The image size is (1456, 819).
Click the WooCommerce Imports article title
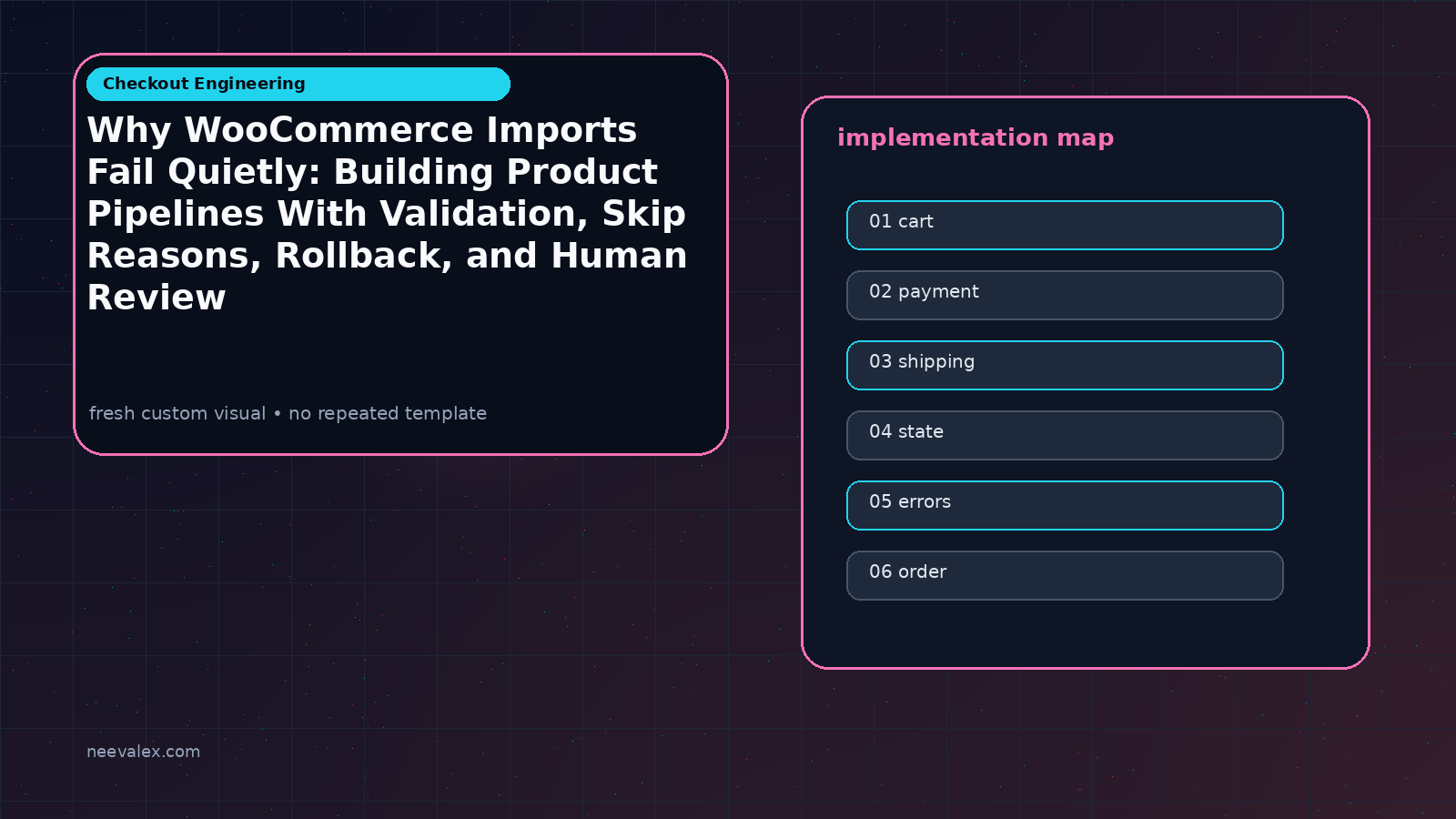tap(387, 213)
